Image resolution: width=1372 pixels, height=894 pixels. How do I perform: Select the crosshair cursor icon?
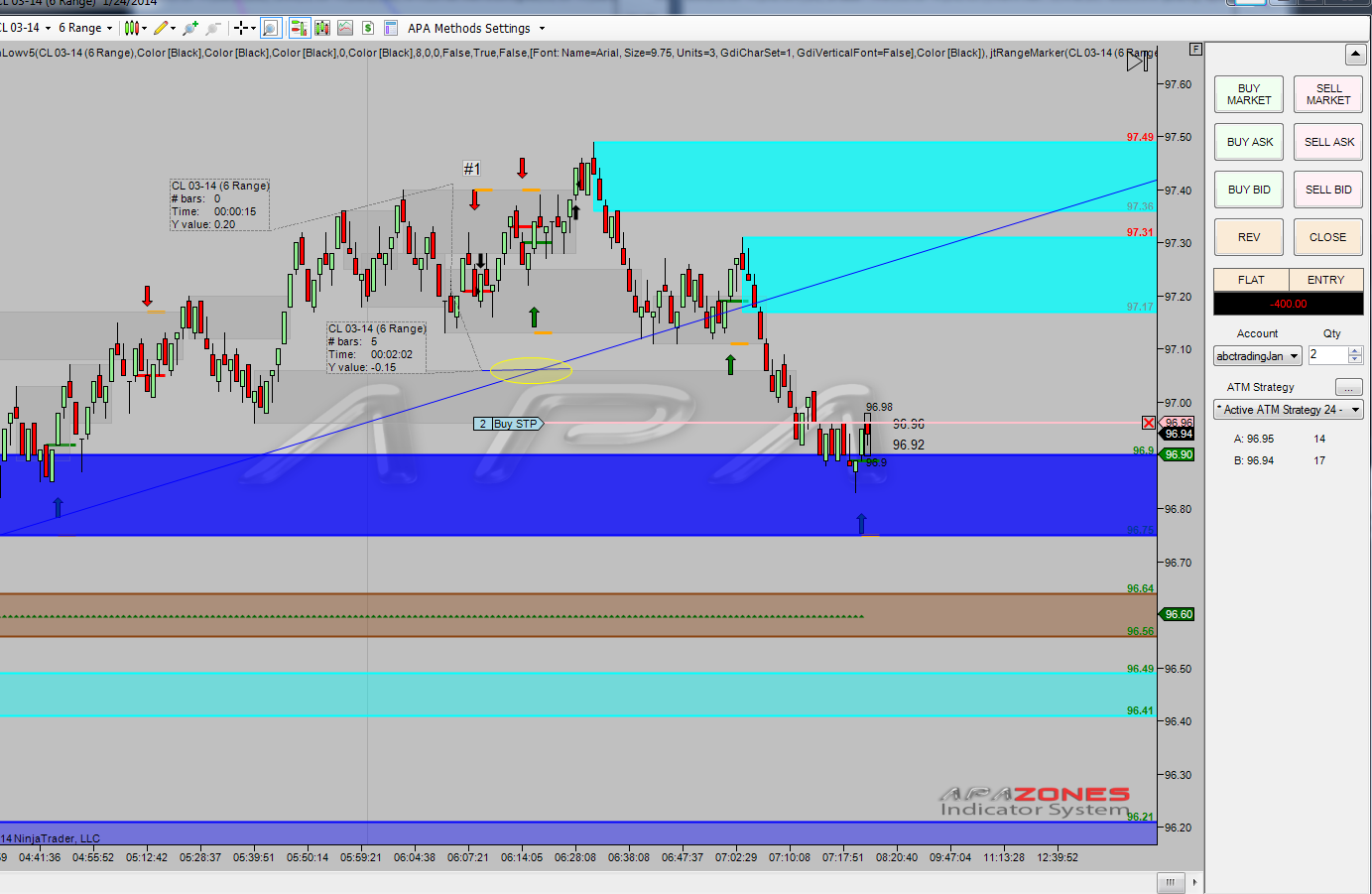(240, 28)
